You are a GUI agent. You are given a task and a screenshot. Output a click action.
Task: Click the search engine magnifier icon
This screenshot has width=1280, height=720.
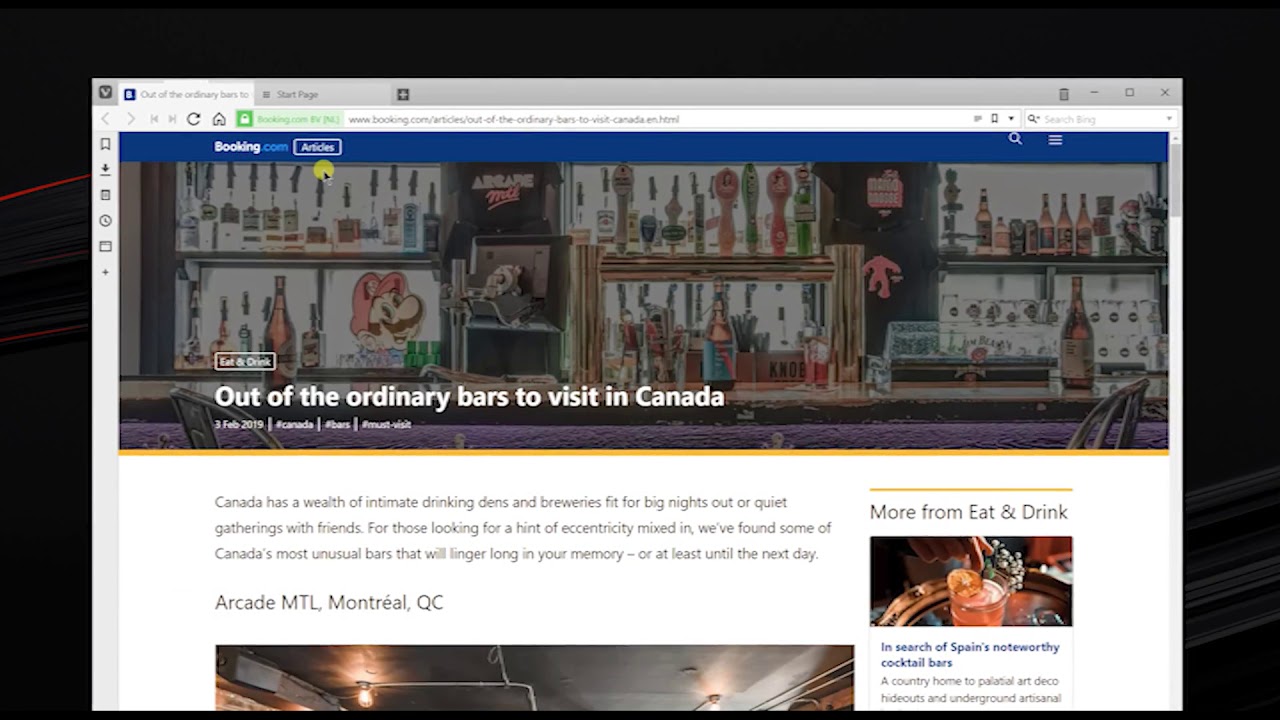tap(1033, 119)
